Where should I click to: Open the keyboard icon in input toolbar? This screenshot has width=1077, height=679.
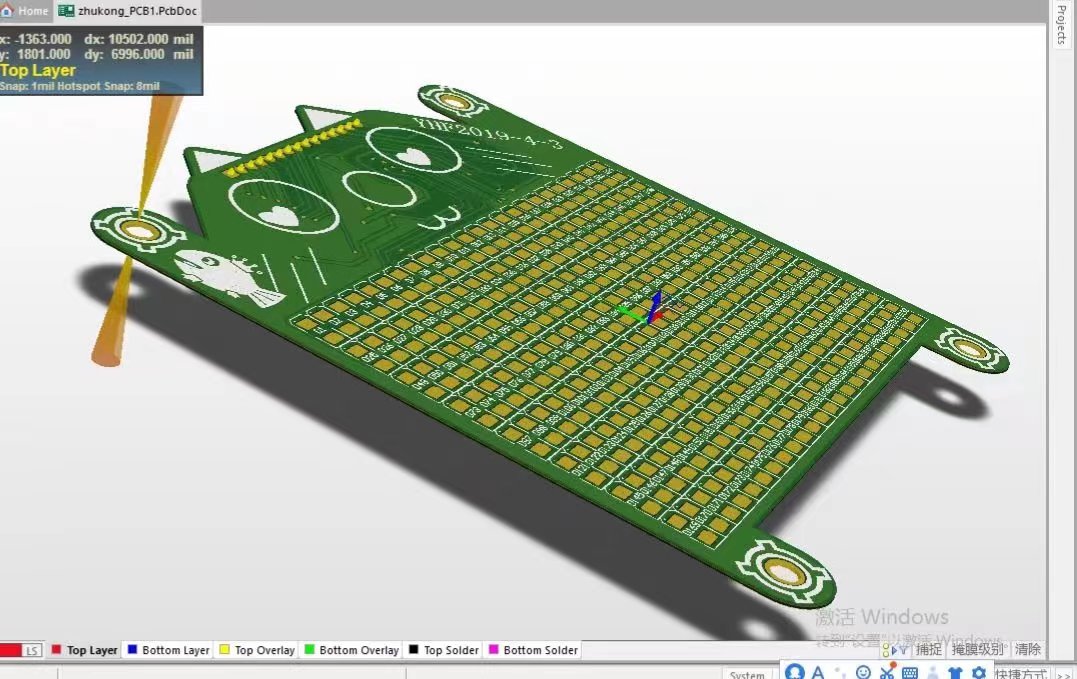click(910, 673)
